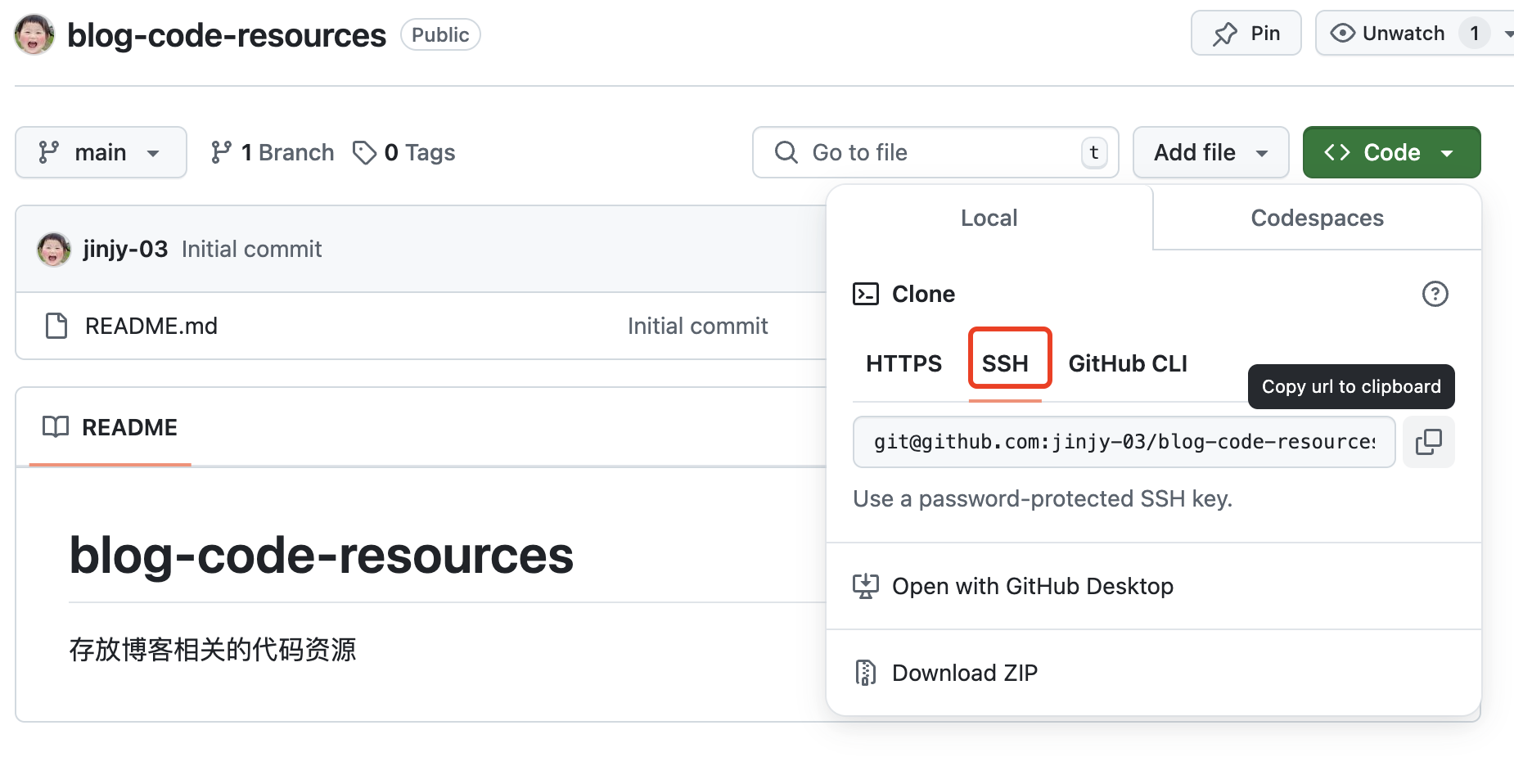Viewport: 1514px width, 784px height.
Task: Open the Unwatch options dropdown arrow
Action: point(1507,34)
